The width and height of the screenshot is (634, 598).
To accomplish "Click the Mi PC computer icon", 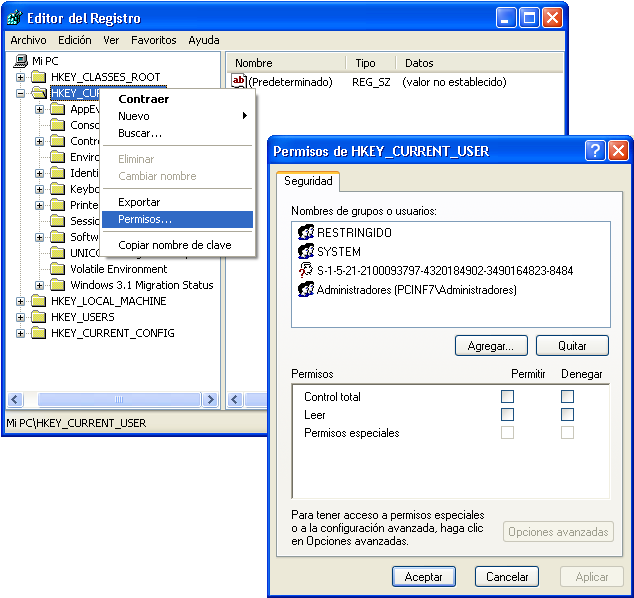I will (20, 61).
